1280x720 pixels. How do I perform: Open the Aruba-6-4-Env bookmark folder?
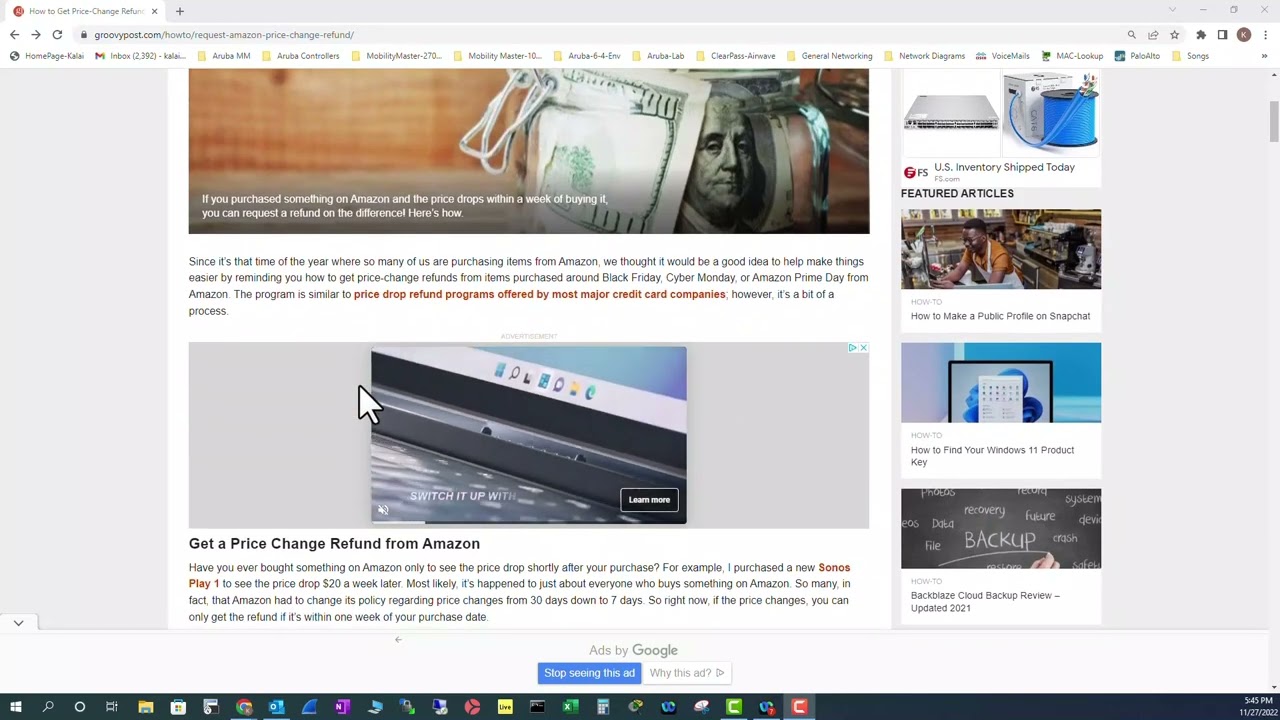tap(587, 56)
